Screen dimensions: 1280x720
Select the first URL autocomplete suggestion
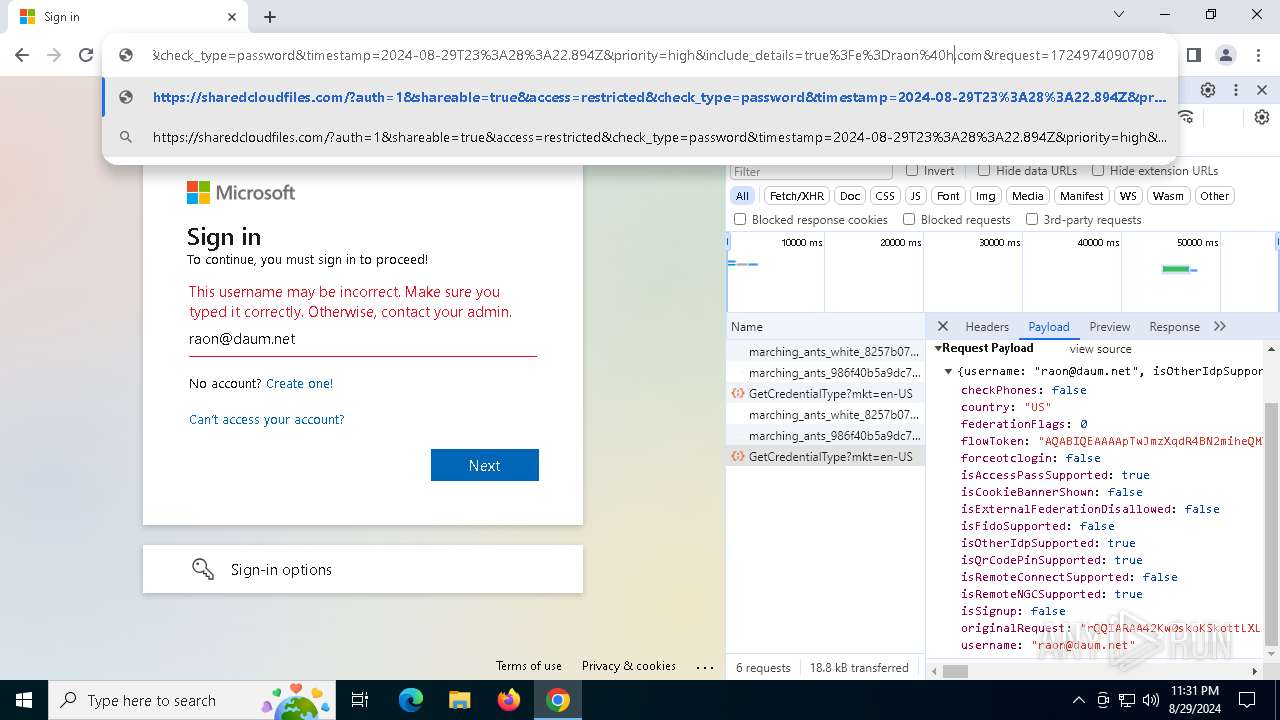pos(640,97)
